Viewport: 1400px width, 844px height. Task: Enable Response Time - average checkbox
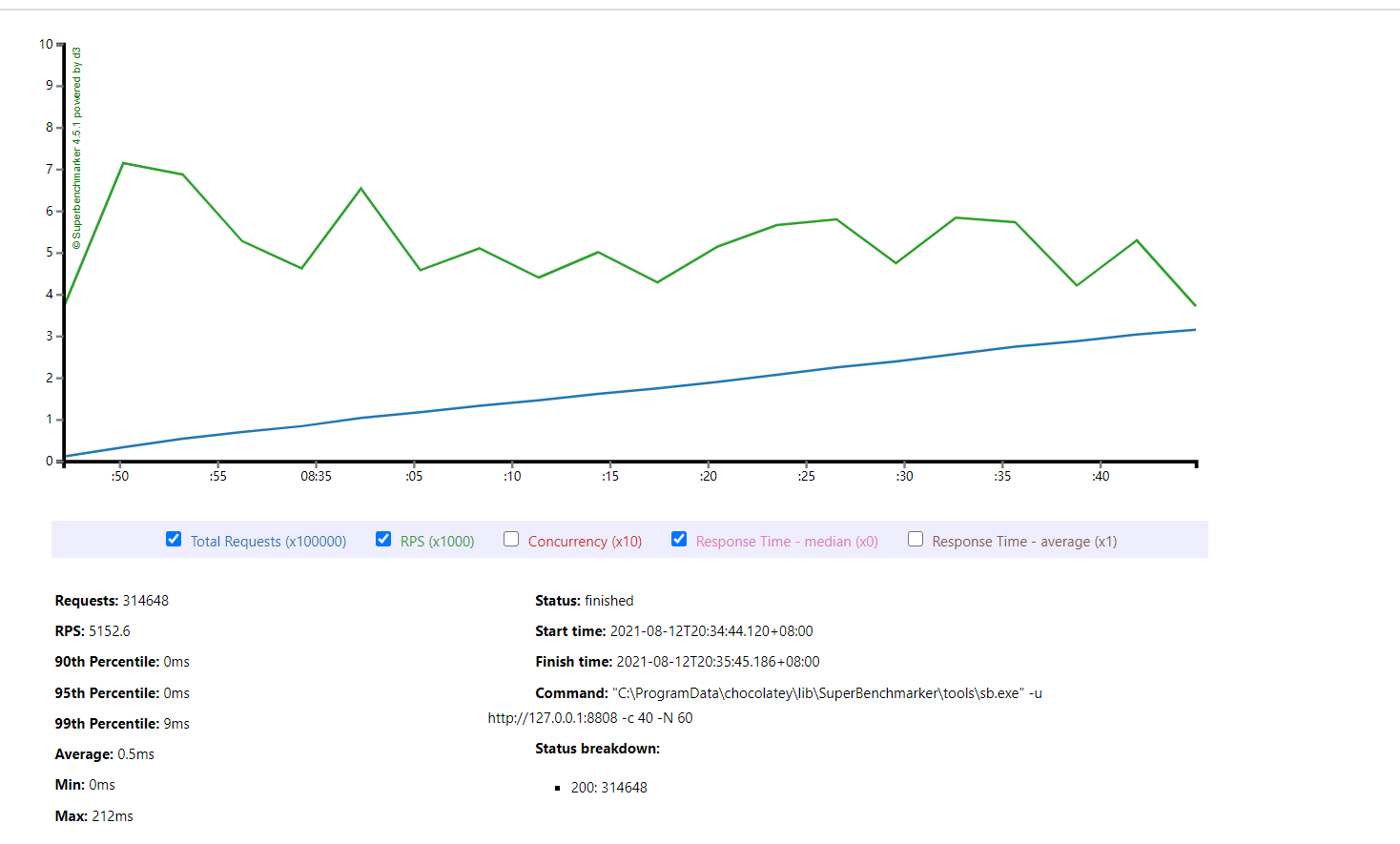tap(916, 539)
